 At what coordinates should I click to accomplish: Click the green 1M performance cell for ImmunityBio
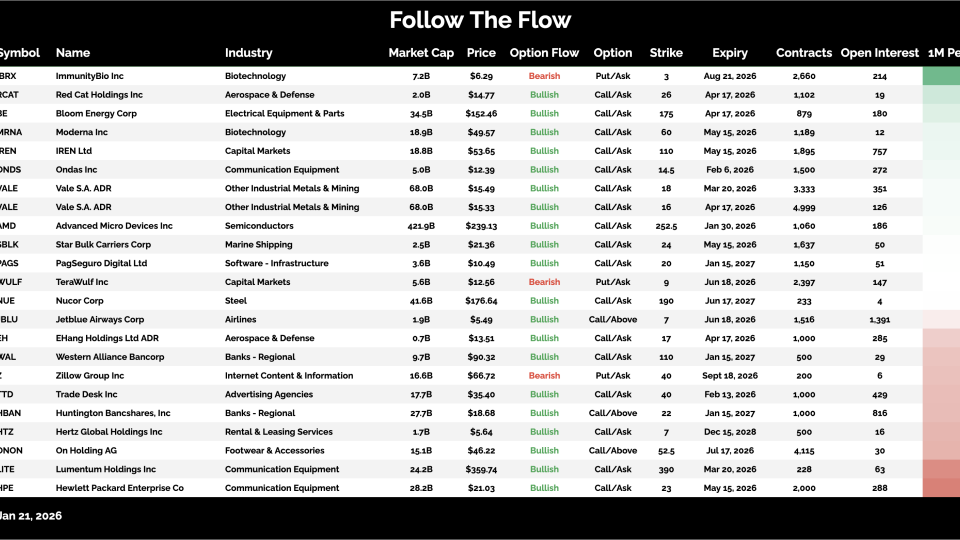pos(940,76)
